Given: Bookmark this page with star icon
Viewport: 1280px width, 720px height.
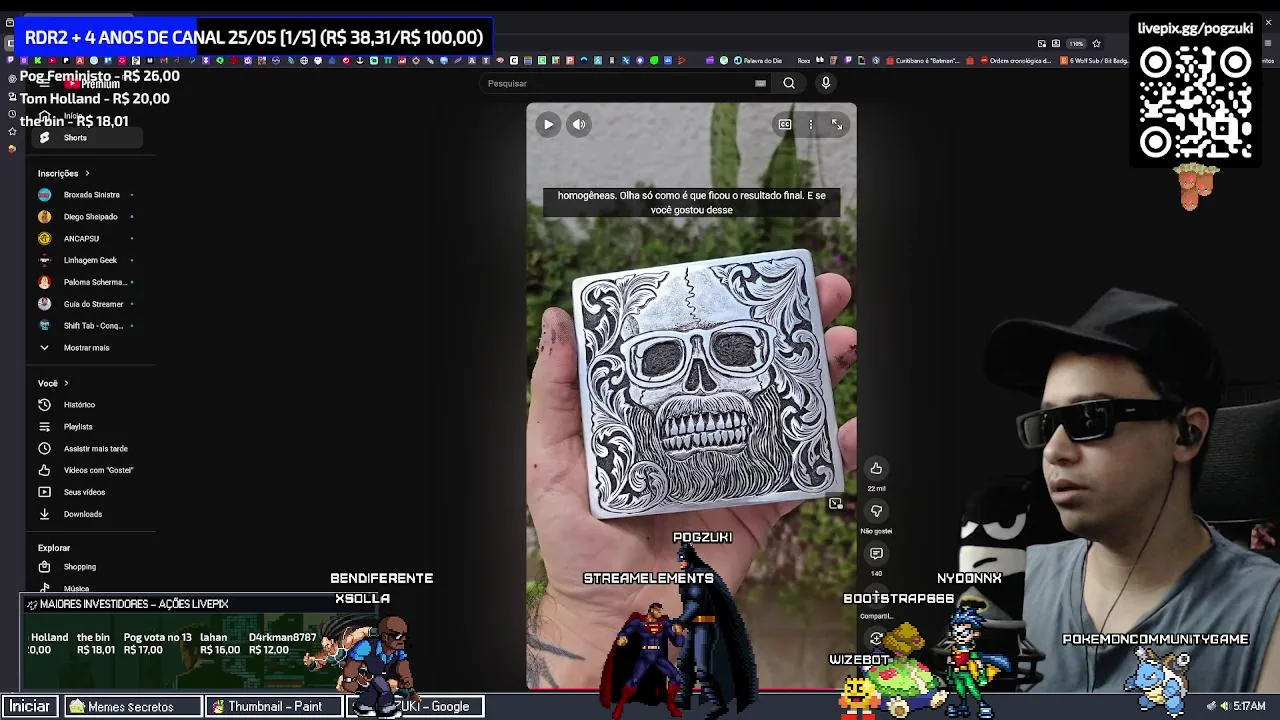Looking at the screenshot, I should [1096, 44].
